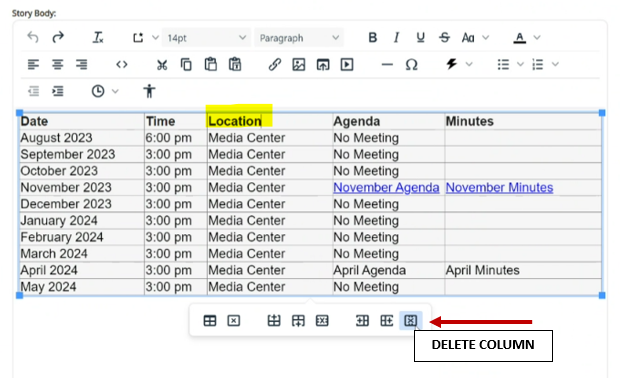The height and width of the screenshot is (378, 626).
Task: Click the insert template icon
Action: pos(138,38)
